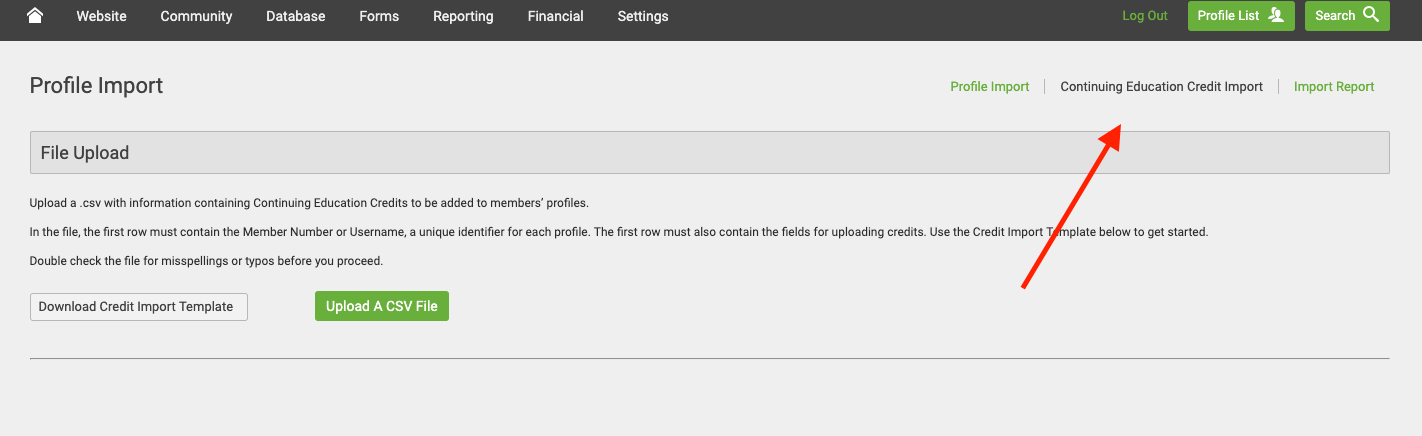Screen dimensions: 1422x436
Task: Click the File Upload section header
Action: click(x=709, y=153)
